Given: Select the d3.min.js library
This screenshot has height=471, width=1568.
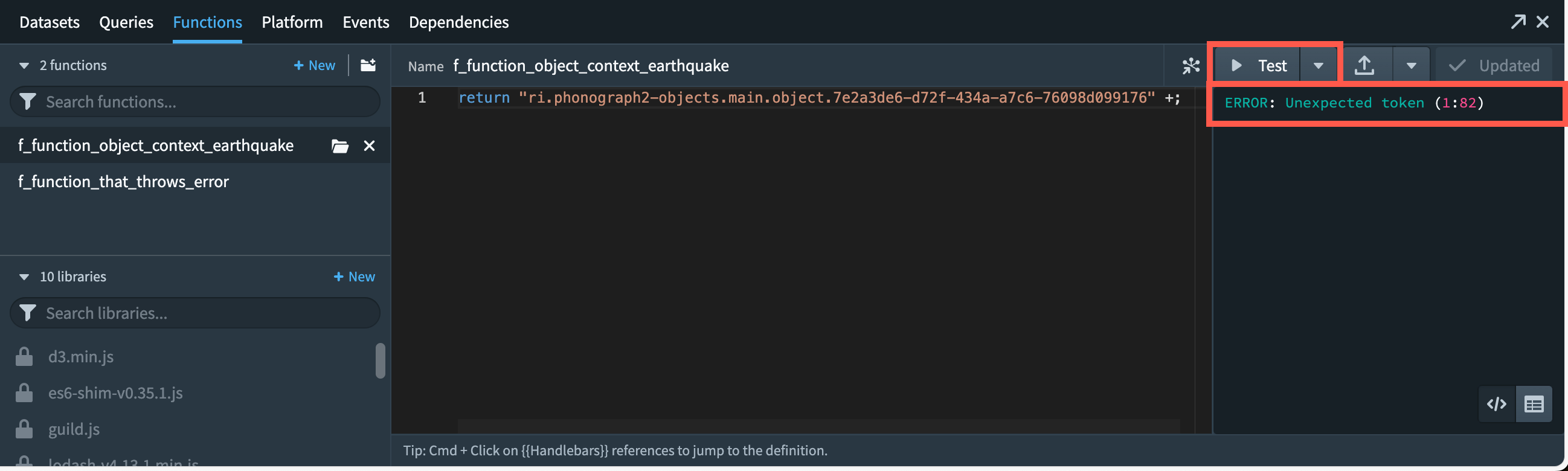Looking at the screenshot, I should (81, 357).
